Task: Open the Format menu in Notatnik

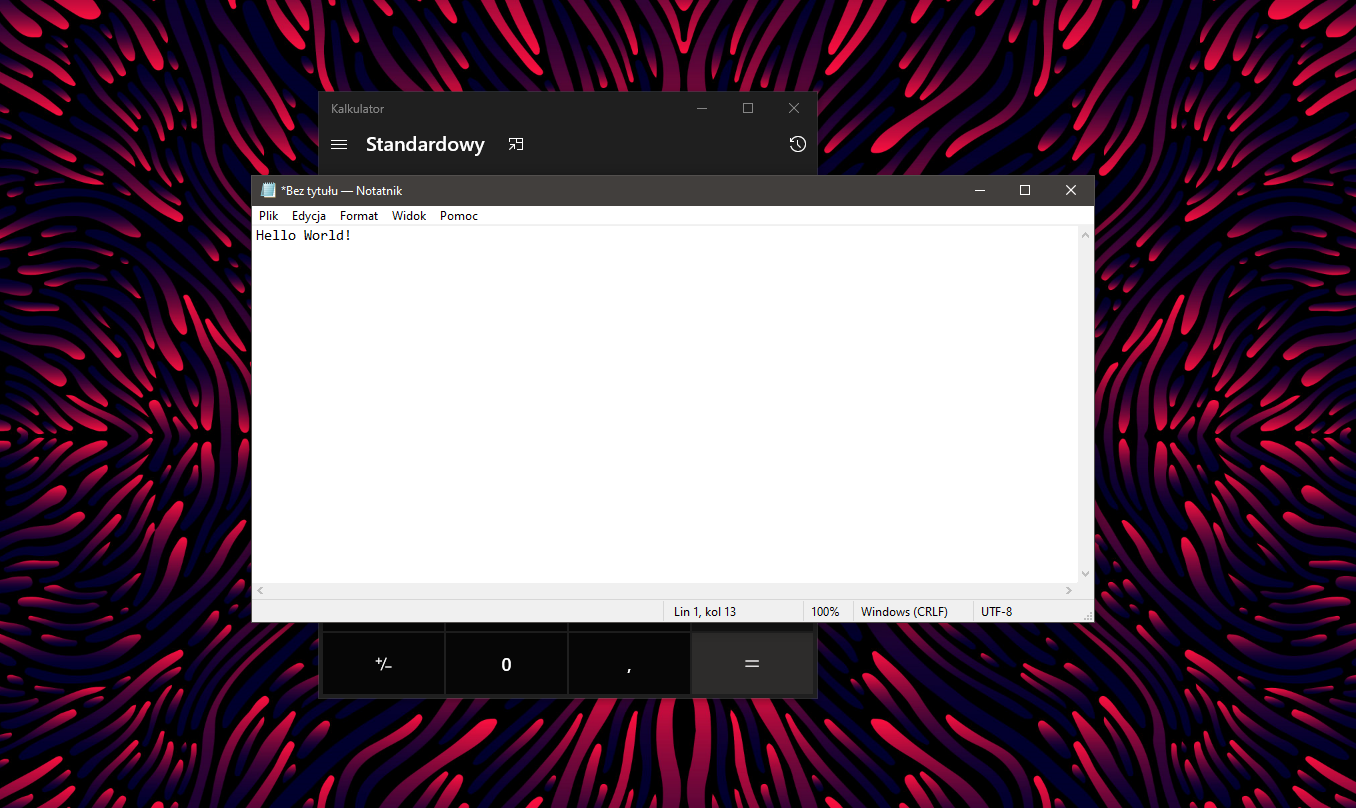Action: pos(359,216)
